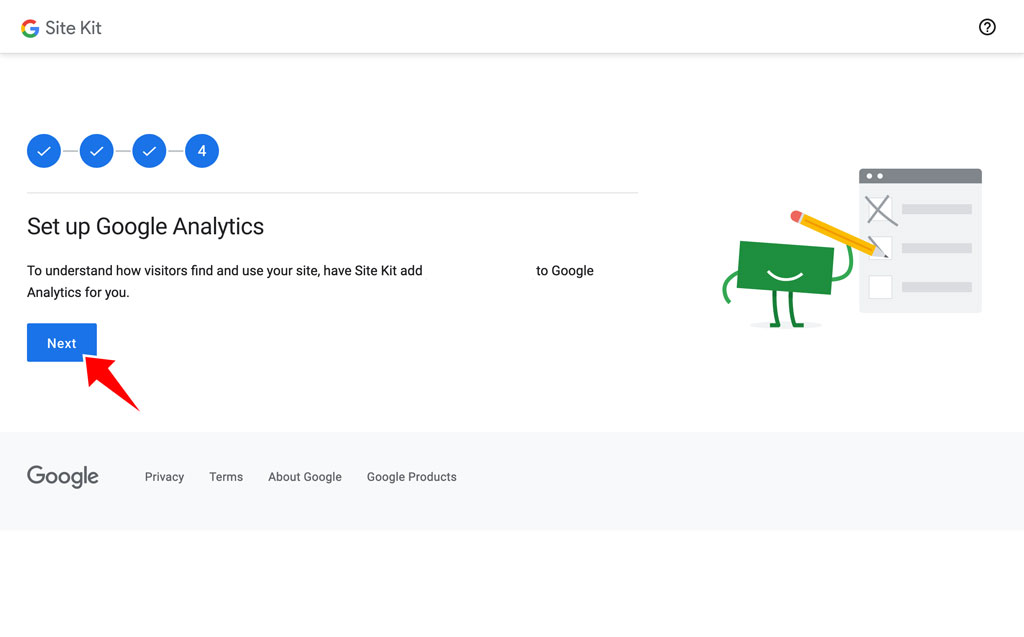Select the first completed step checkmark
This screenshot has height=637, width=1024.
pyautogui.click(x=44, y=151)
